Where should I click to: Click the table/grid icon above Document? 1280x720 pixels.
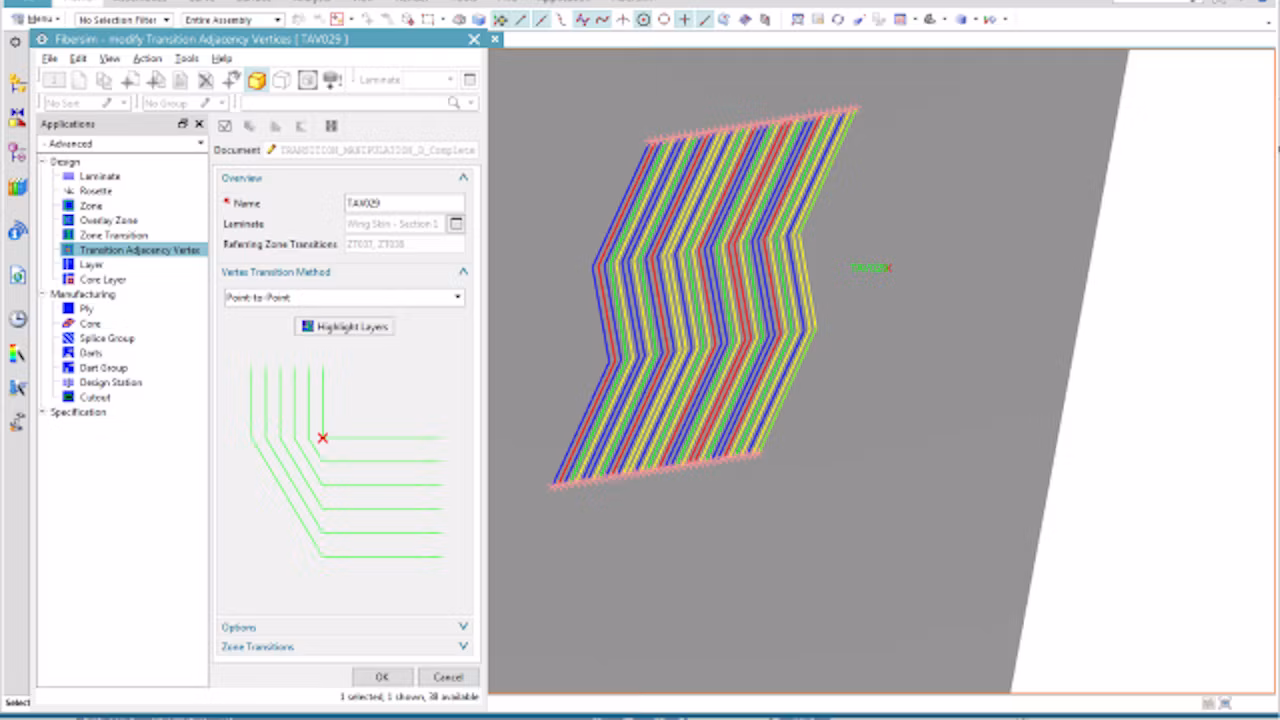[331, 126]
